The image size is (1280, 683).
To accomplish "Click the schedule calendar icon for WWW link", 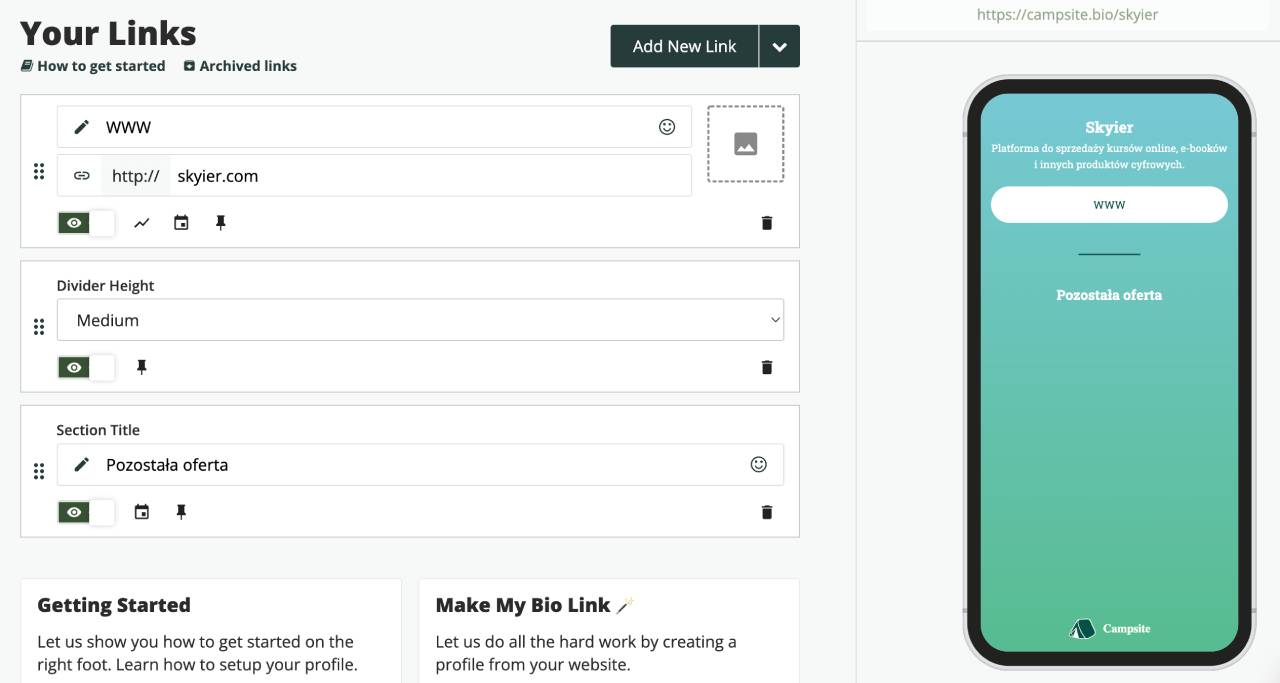I will [x=181, y=223].
